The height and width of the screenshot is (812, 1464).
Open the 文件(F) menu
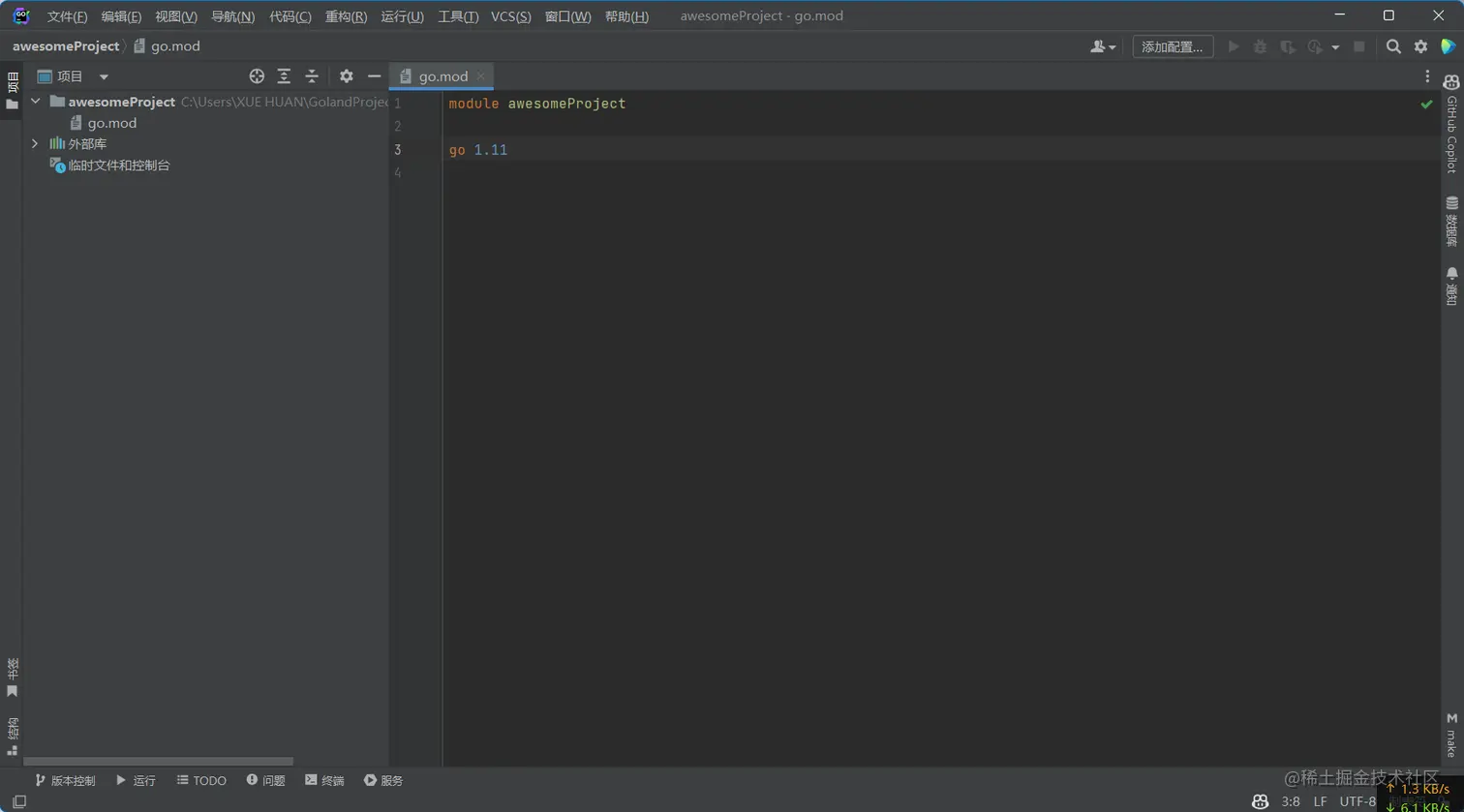[67, 16]
